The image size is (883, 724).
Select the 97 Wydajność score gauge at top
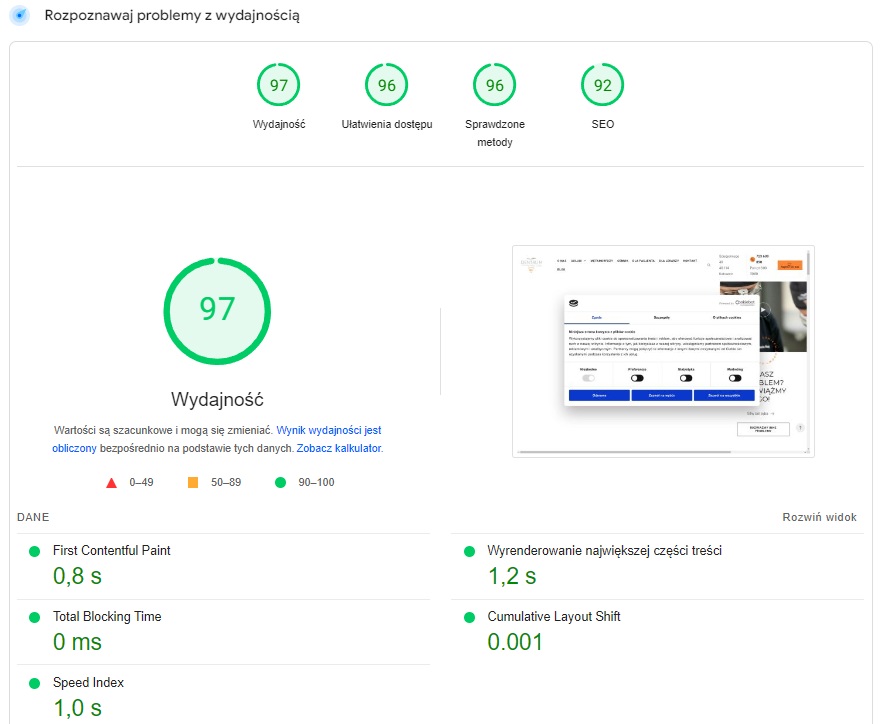click(279, 85)
